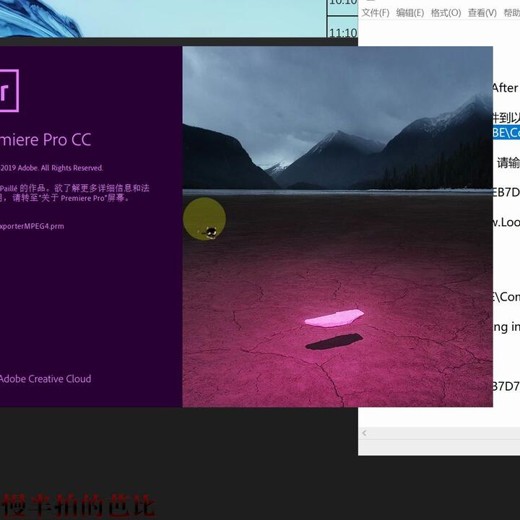Viewport: 520px width, 520px height.
Task: Click the mountain lake splash artwork
Action: pyautogui.click(x=337, y=227)
